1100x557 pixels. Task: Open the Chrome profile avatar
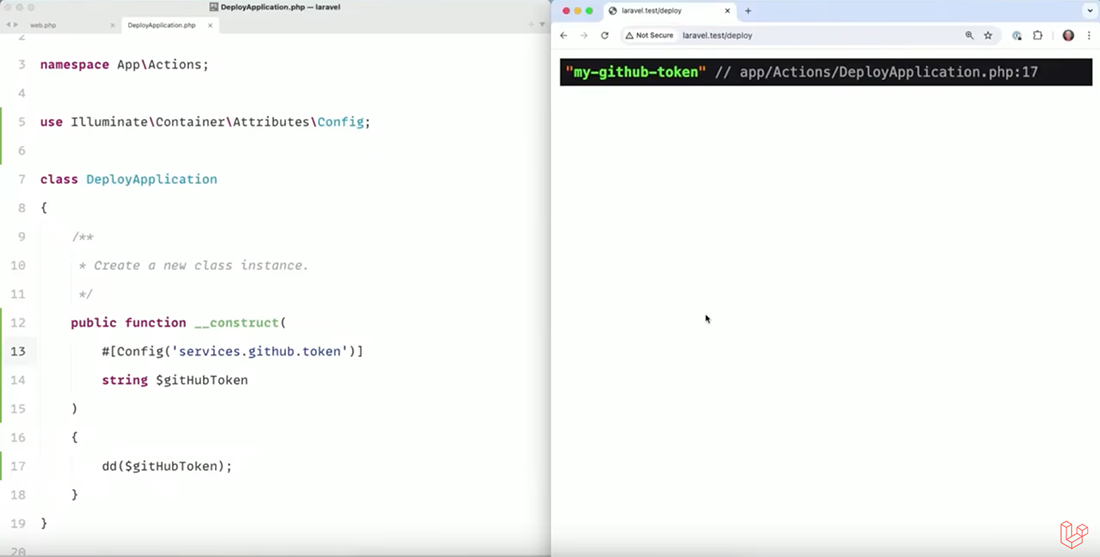tap(1068, 35)
